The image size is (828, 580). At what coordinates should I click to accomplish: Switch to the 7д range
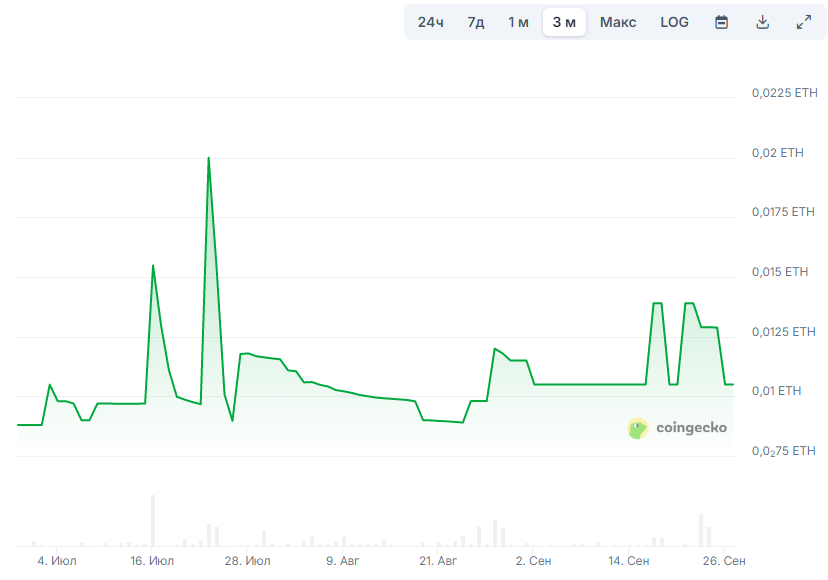tap(475, 22)
